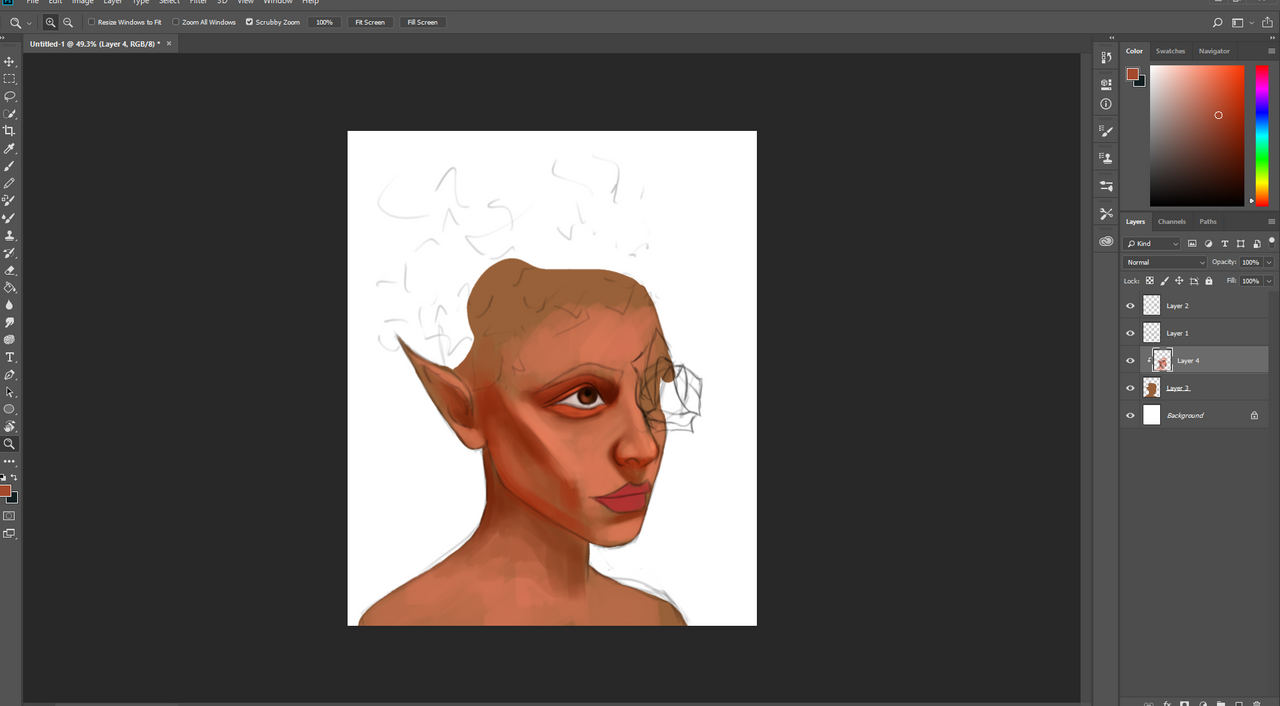The image size is (1280, 706).
Task: Switch to the Channels tab
Action: 1172,222
